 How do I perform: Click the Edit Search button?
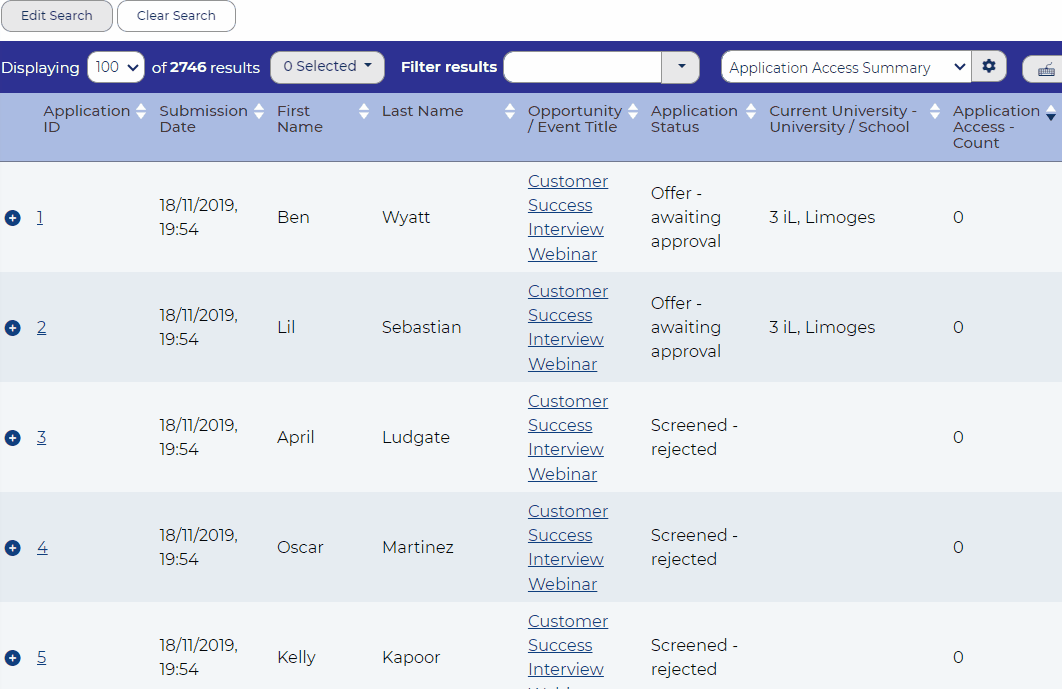tap(57, 16)
